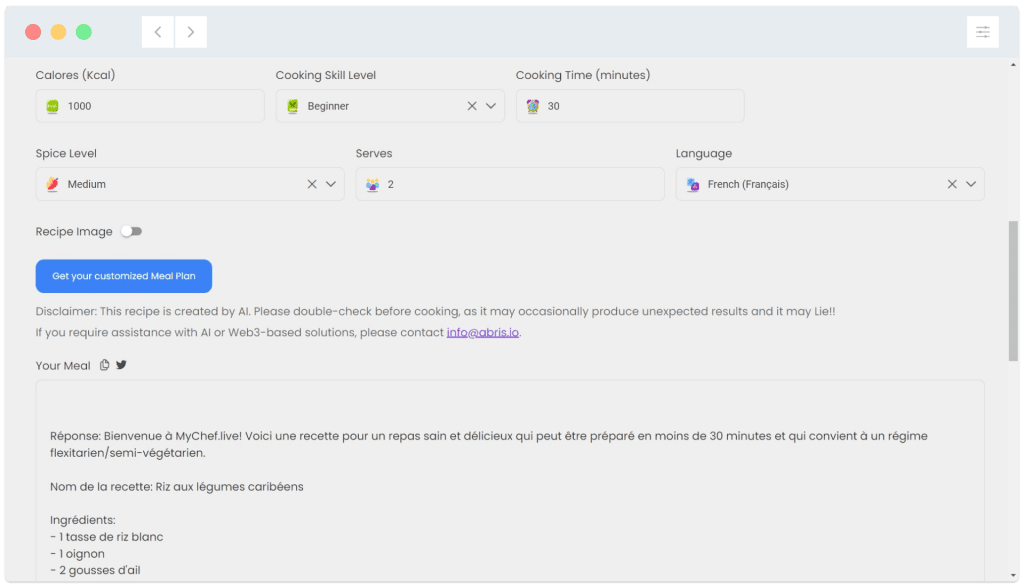Expand the Language dropdown
Image resolution: width=1024 pixels, height=587 pixels.
(x=971, y=184)
